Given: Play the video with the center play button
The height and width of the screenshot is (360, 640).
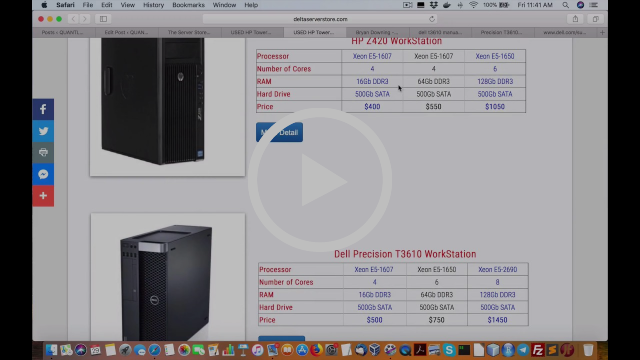Looking at the screenshot, I should [320, 180].
